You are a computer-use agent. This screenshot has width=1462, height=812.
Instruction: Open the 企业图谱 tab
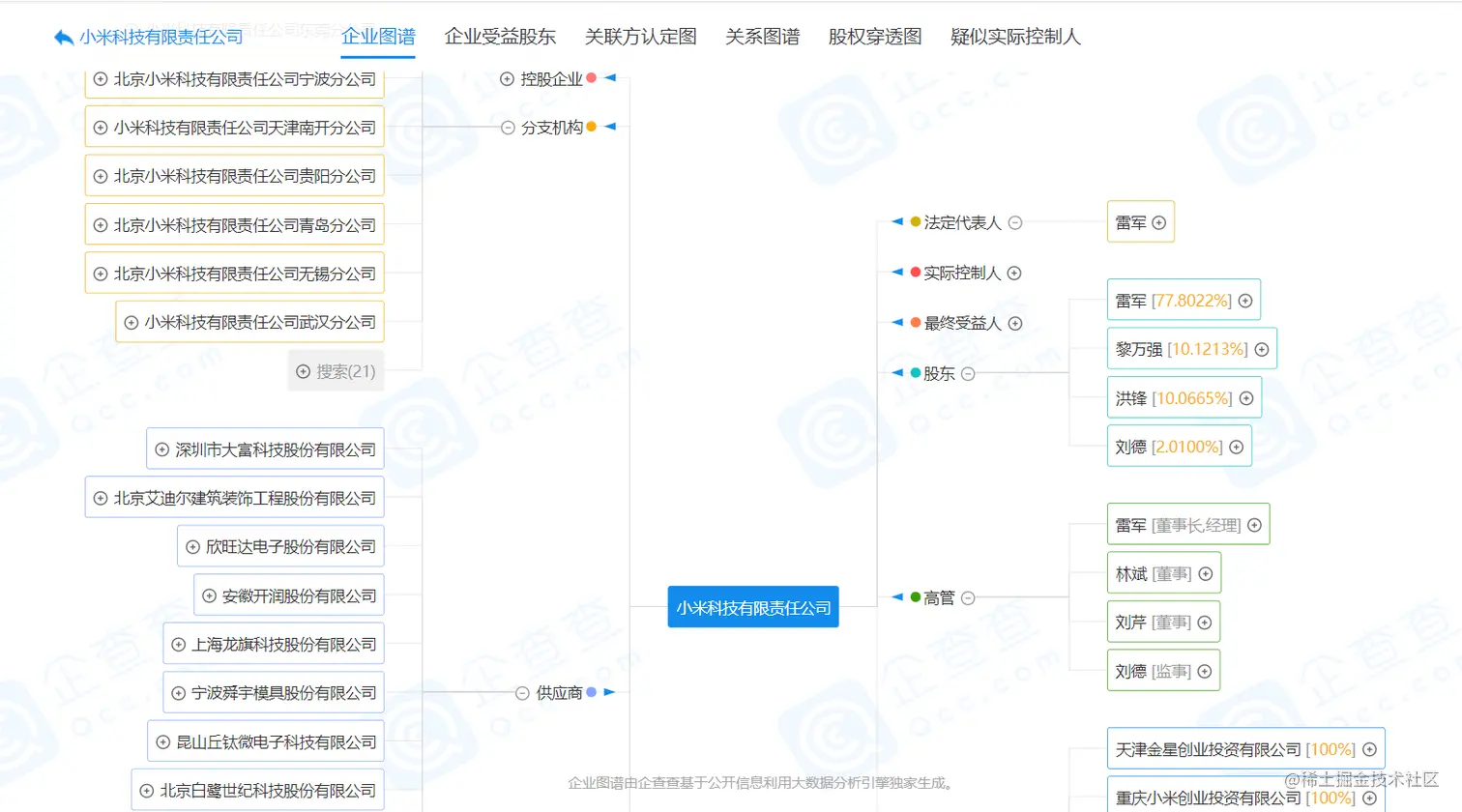(378, 37)
